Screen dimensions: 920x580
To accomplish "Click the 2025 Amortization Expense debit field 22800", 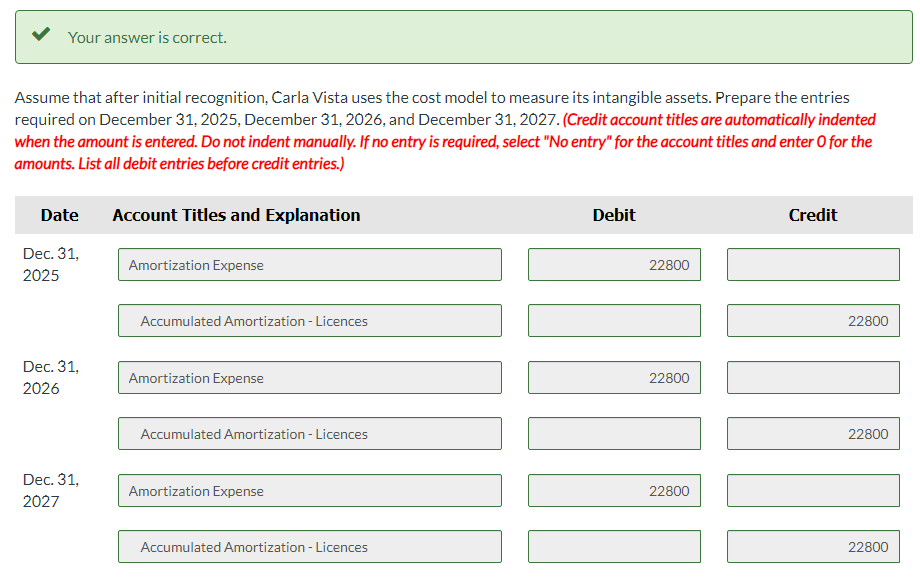I will click(x=614, y=264).
